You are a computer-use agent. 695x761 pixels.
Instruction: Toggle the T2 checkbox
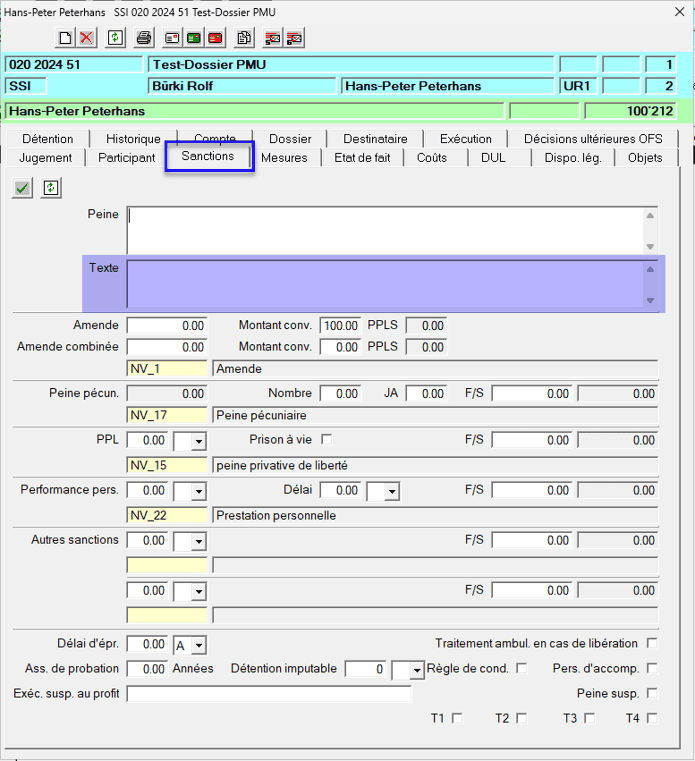point(521,718)
